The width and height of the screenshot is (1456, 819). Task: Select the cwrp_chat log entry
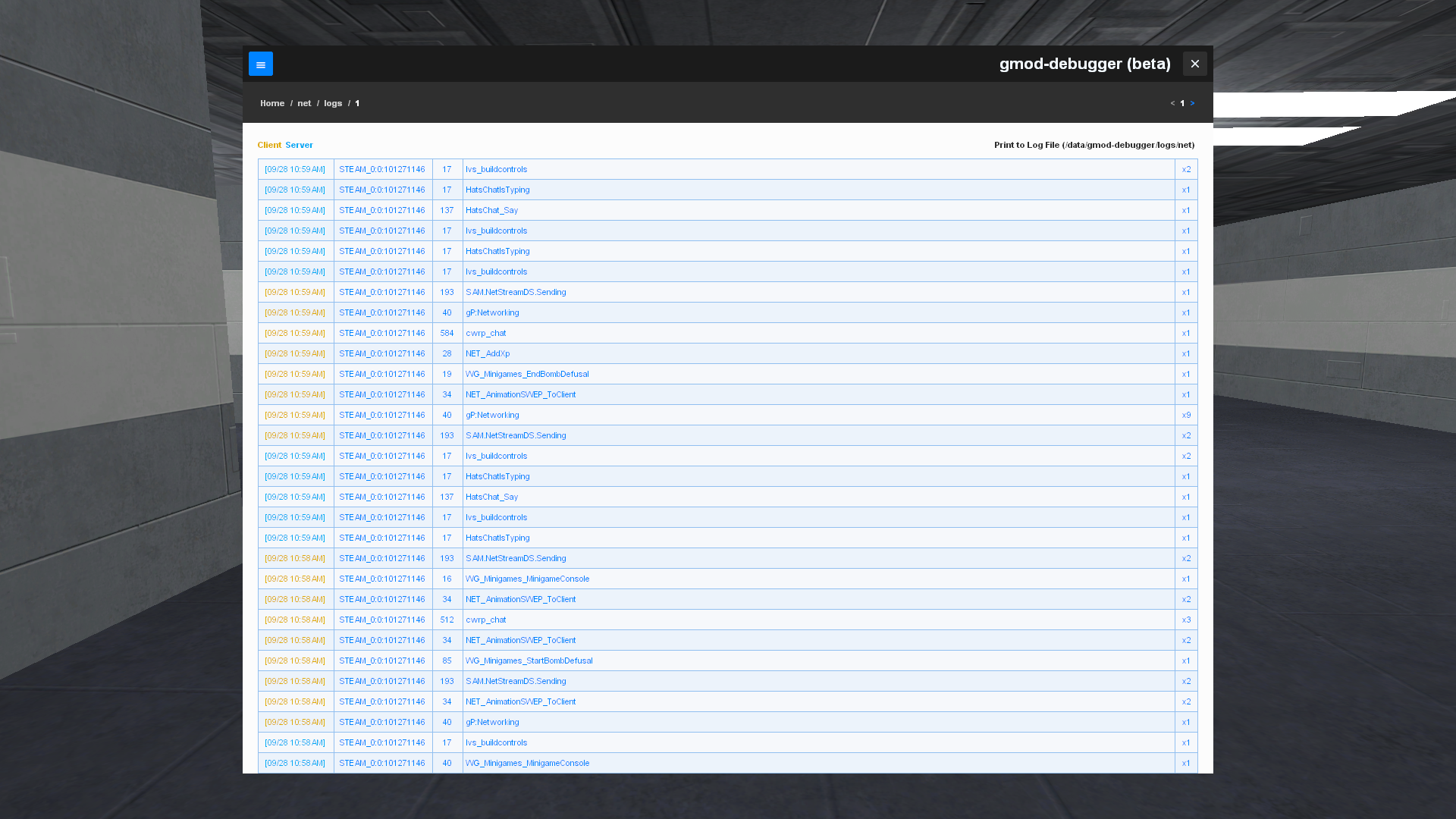pyautogui.click(x=486, y=333)
